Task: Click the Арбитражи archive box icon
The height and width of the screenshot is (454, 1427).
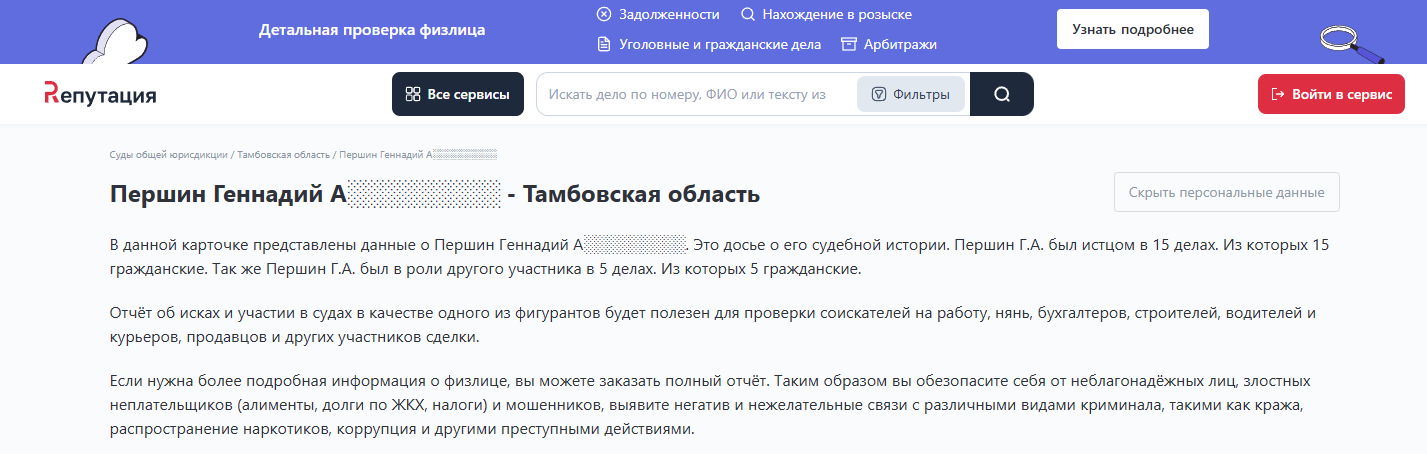Action: pyautogui.click(x=849, y=44)
